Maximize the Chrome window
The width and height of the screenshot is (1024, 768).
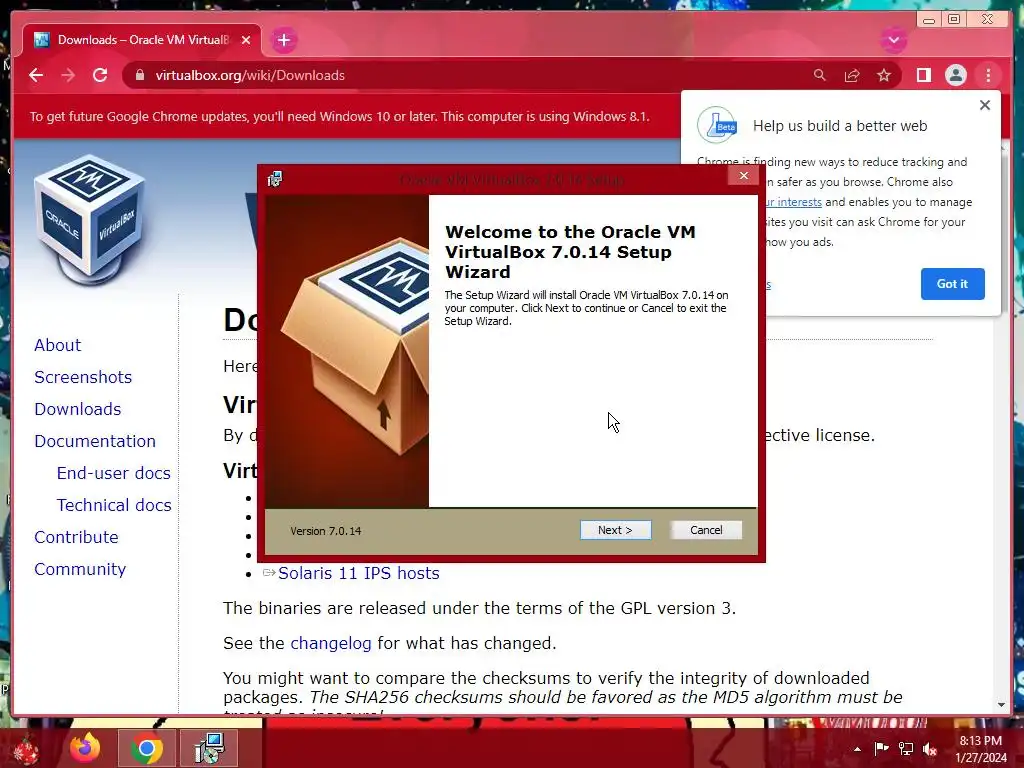click(x=953, y=20)
